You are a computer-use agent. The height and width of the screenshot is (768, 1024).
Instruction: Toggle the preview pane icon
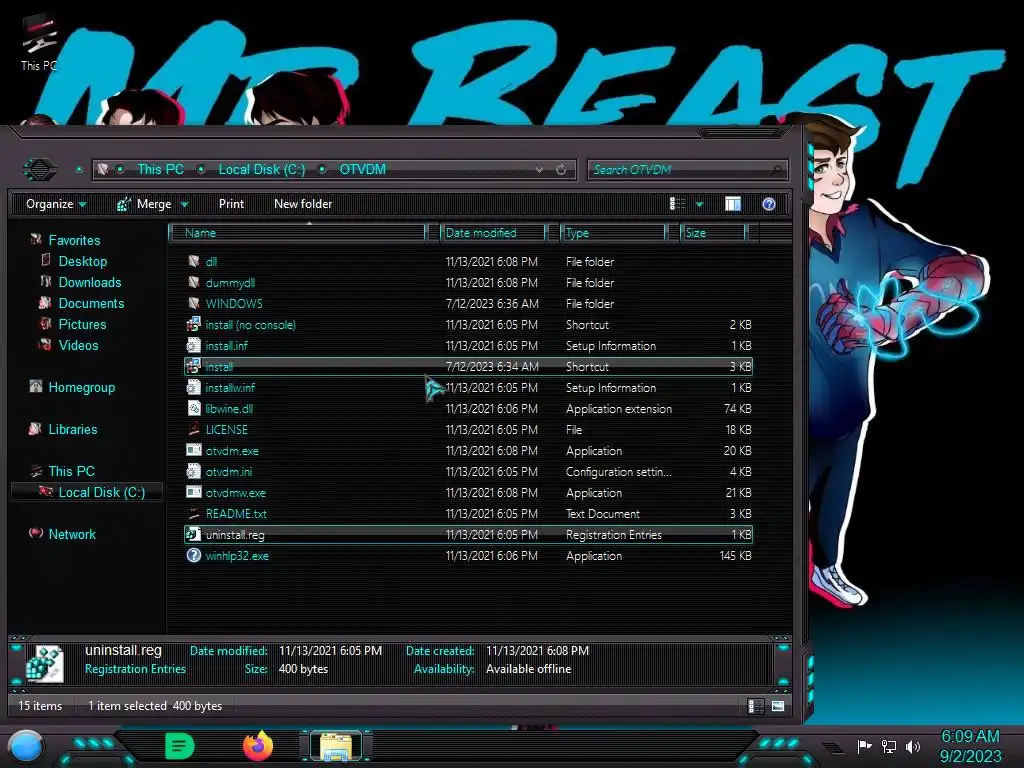(733, 204)
